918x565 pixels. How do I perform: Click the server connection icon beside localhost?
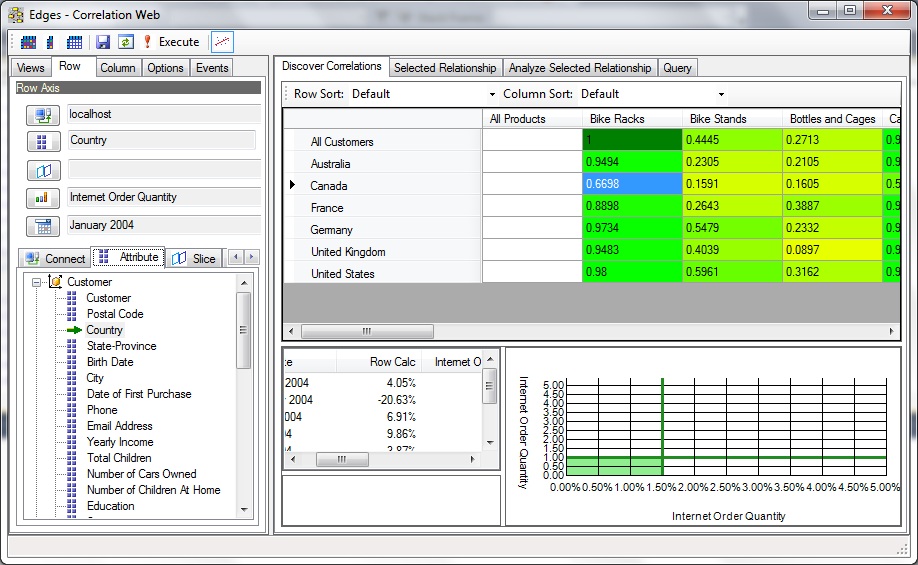point(43,115)
